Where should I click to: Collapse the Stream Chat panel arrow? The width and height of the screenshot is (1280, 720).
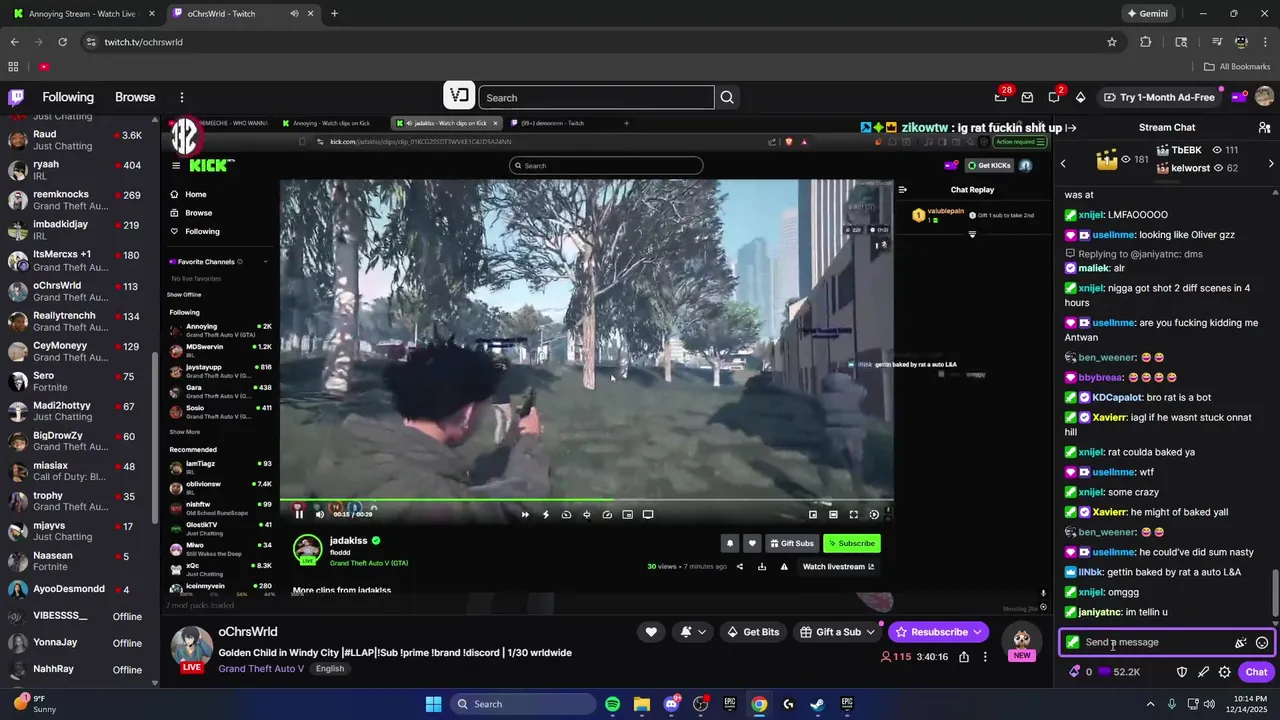(1070, 128)
